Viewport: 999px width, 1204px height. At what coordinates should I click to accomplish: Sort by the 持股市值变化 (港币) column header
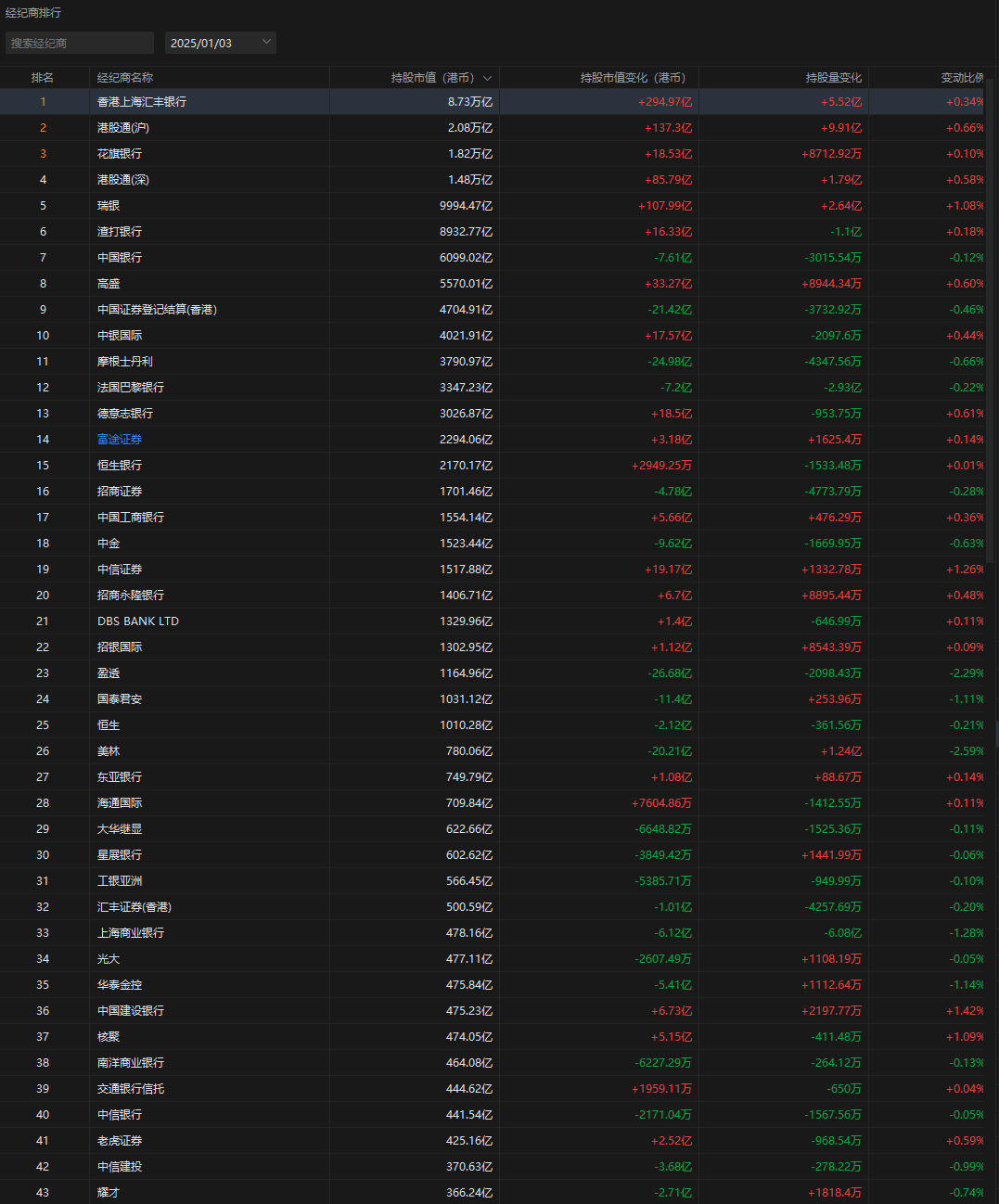[633, 78]
